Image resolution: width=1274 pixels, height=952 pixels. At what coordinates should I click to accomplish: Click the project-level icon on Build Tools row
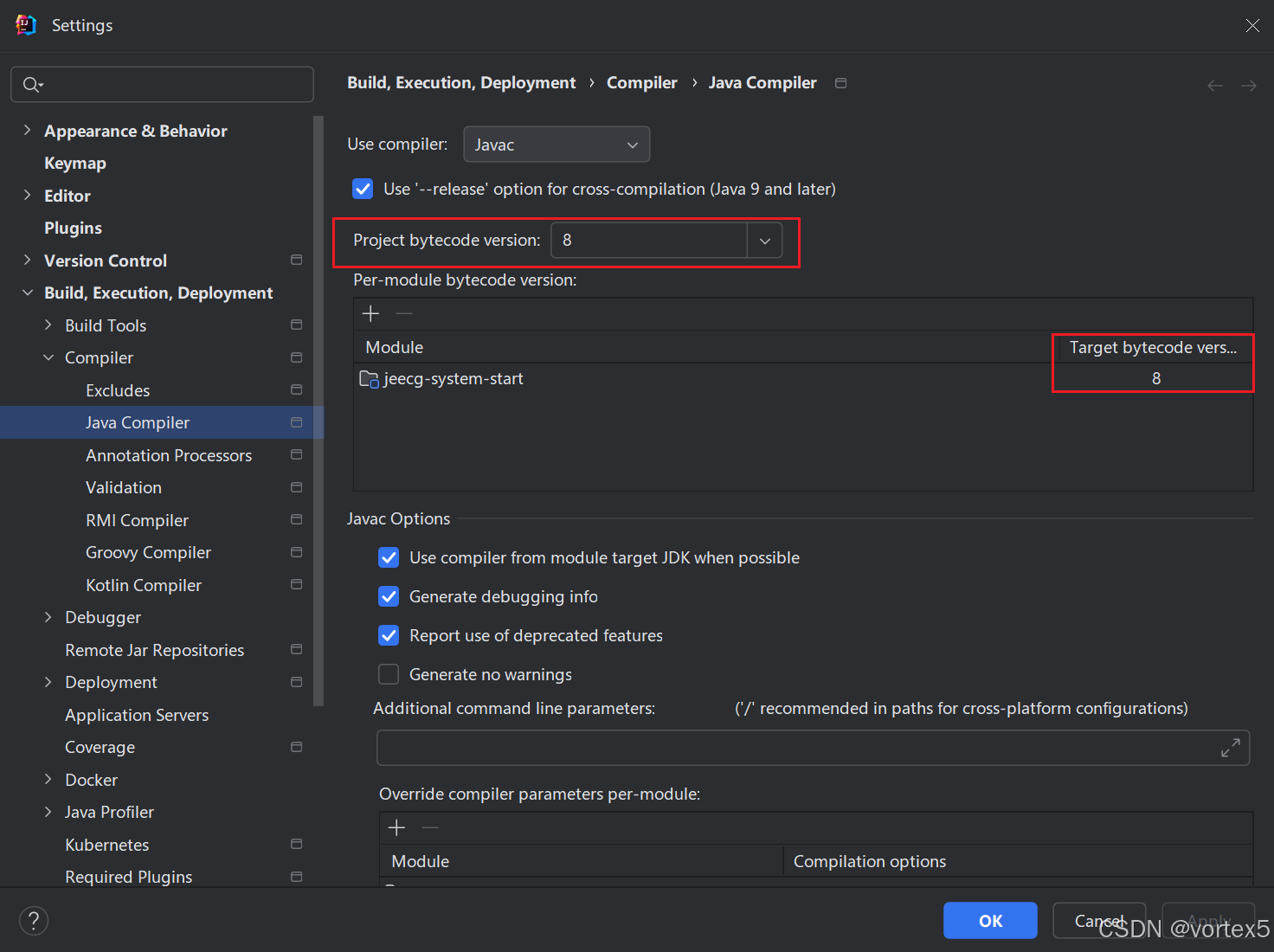(296, 325)
